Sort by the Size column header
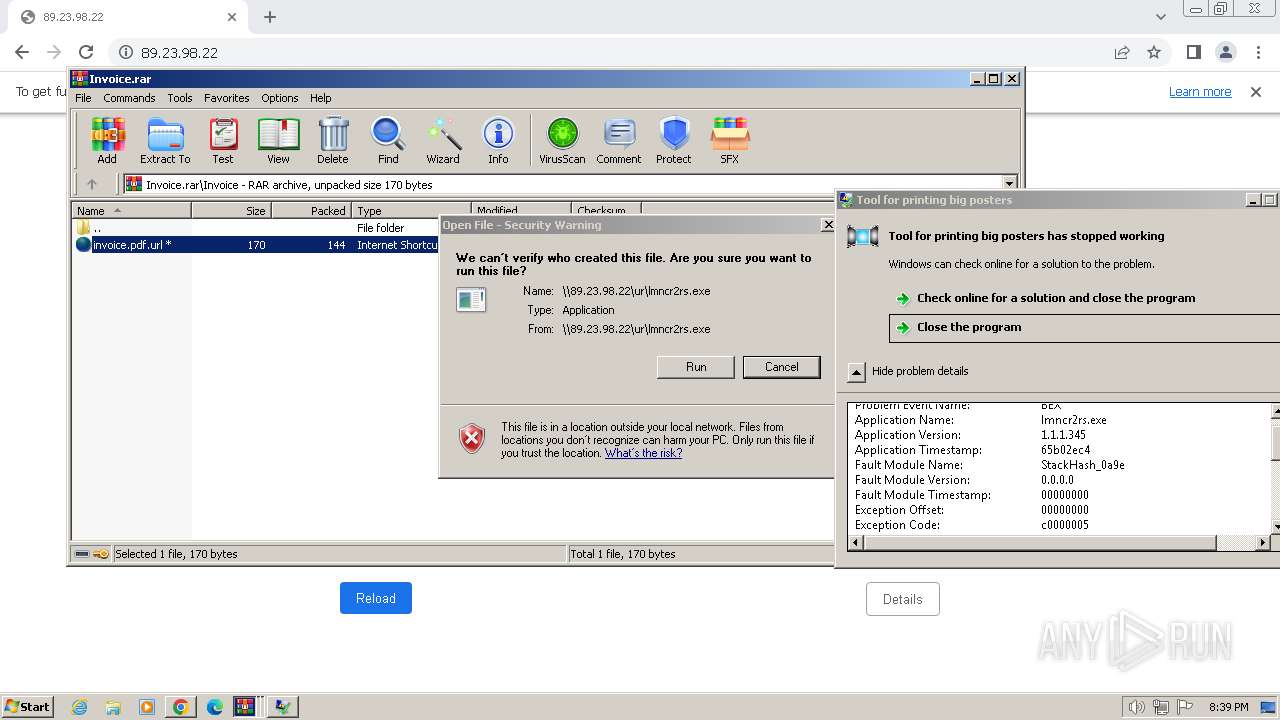 231,211
